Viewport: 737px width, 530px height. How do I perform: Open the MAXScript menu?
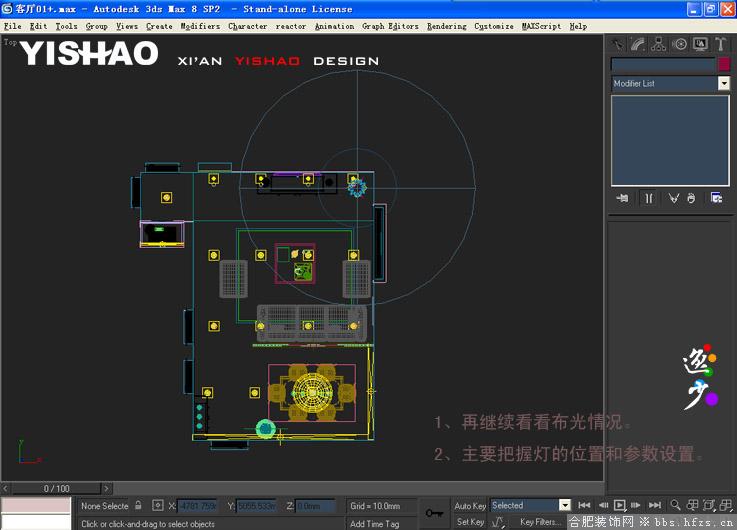(541, 26)
